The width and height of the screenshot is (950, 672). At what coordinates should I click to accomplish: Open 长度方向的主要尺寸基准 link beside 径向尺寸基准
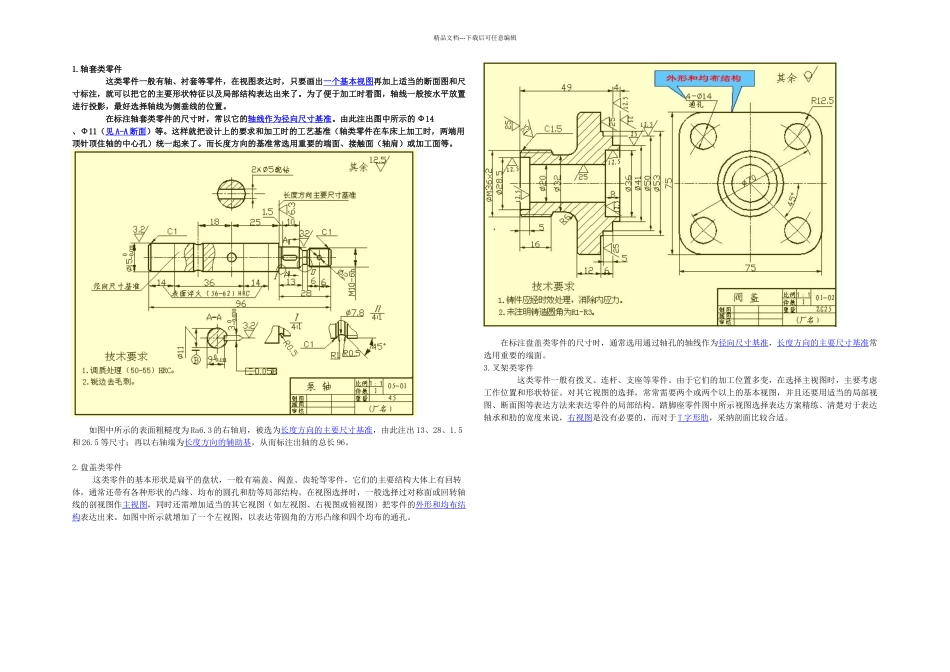[823, 343]
